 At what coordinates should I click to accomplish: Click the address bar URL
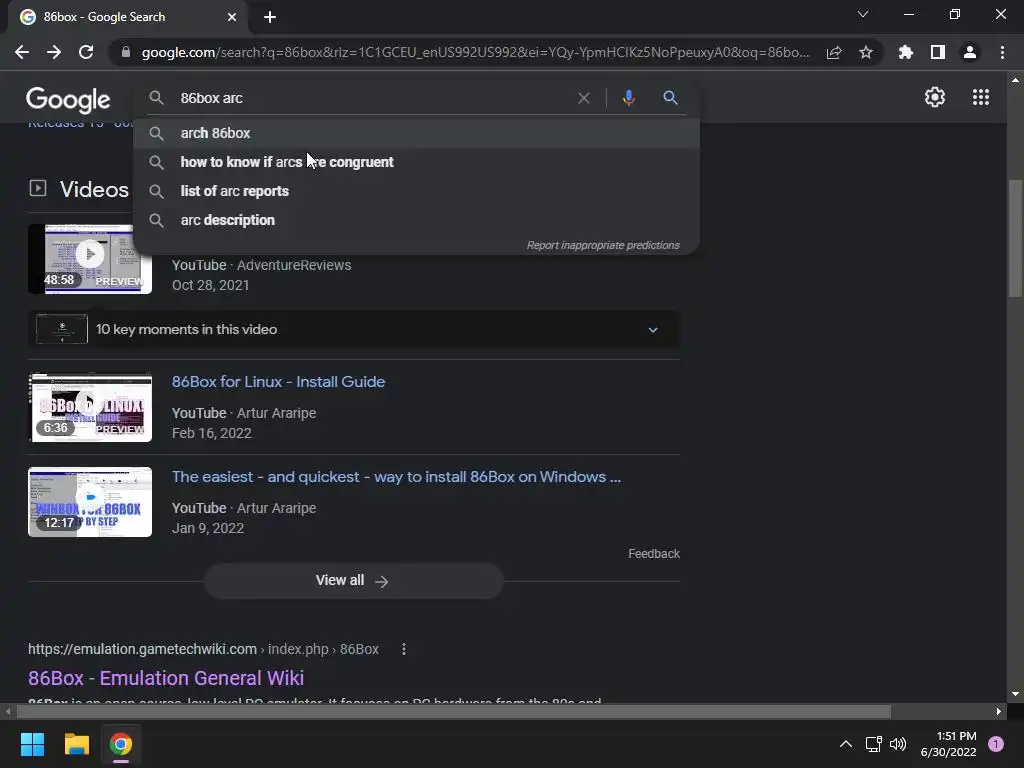click(x=475, y=52)
